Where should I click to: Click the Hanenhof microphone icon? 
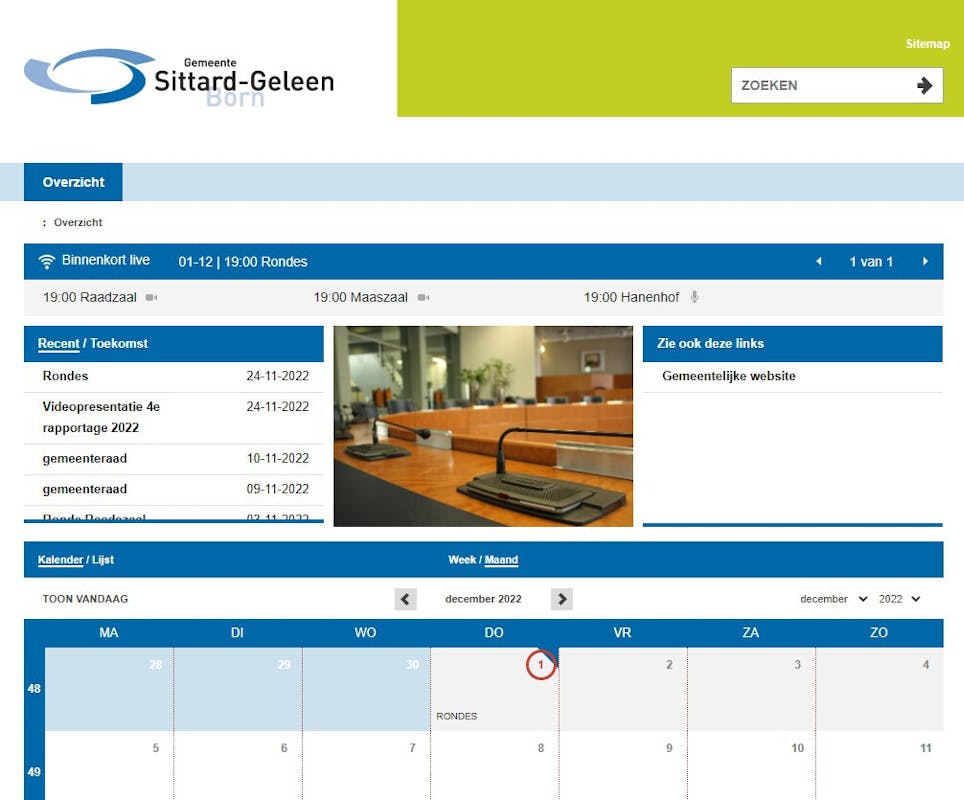pos(694,298)
